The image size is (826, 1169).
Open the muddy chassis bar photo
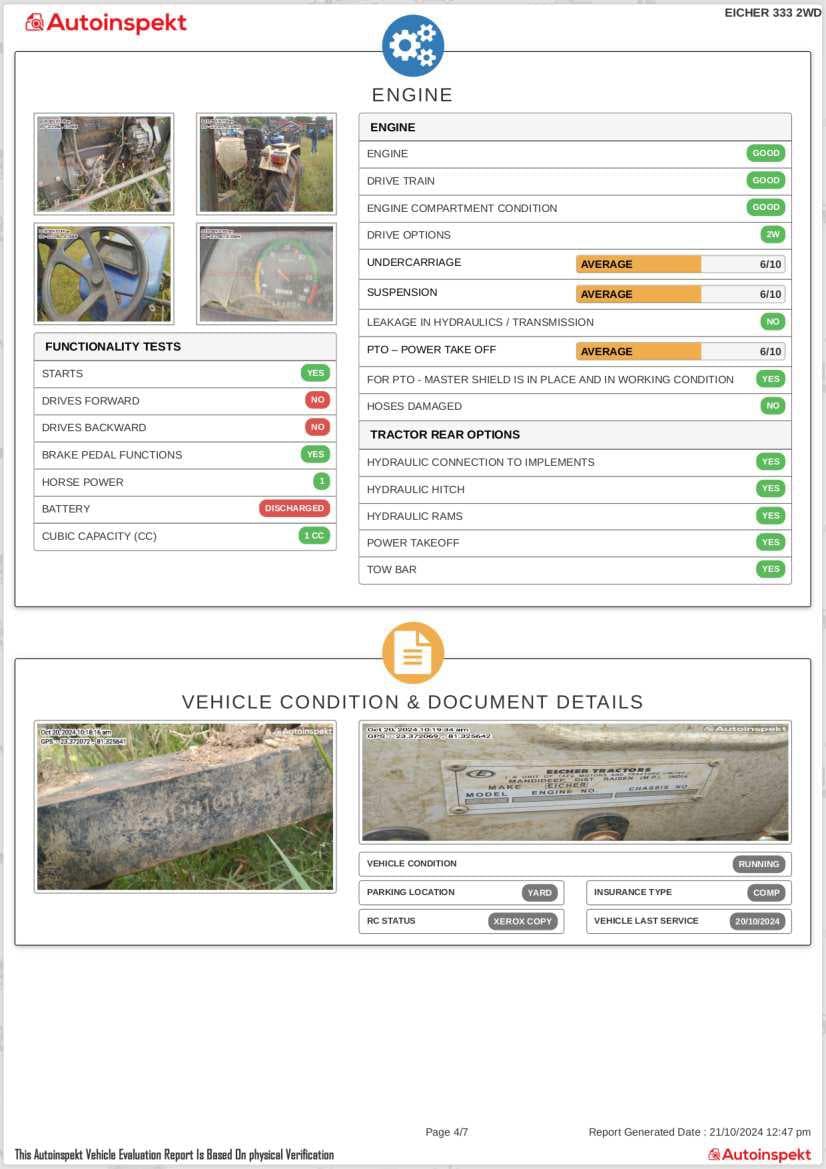(185, 807)
